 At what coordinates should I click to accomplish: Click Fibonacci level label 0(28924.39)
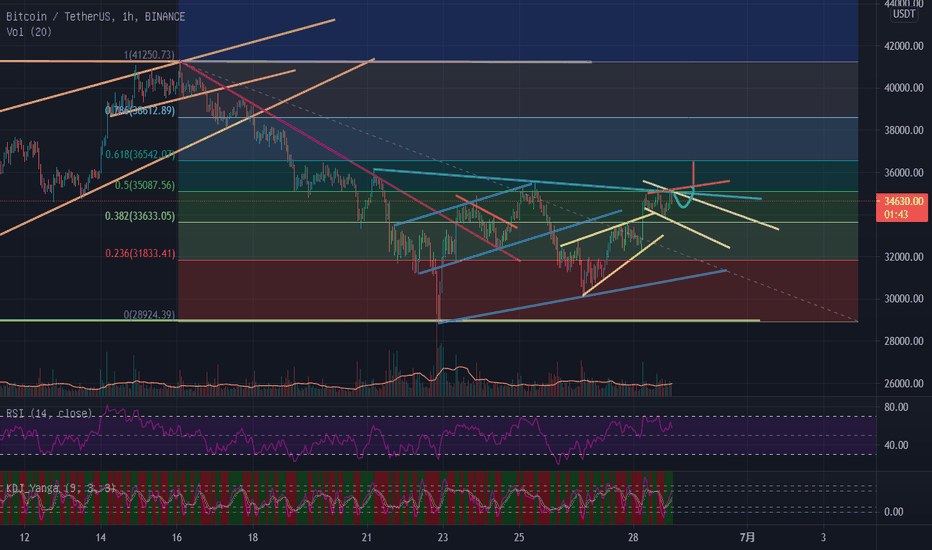(149, 315)
